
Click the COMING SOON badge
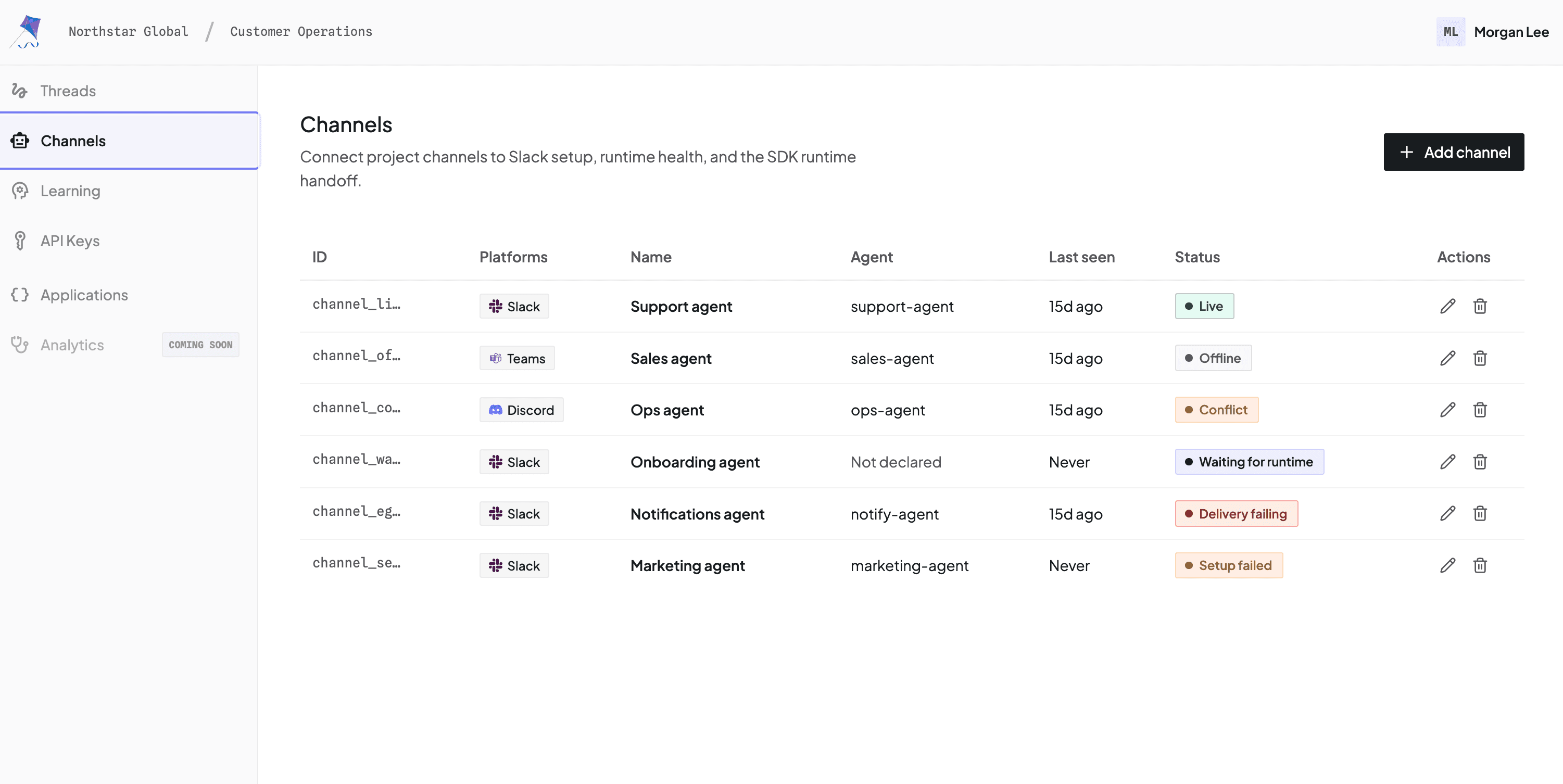pos(200,345)
